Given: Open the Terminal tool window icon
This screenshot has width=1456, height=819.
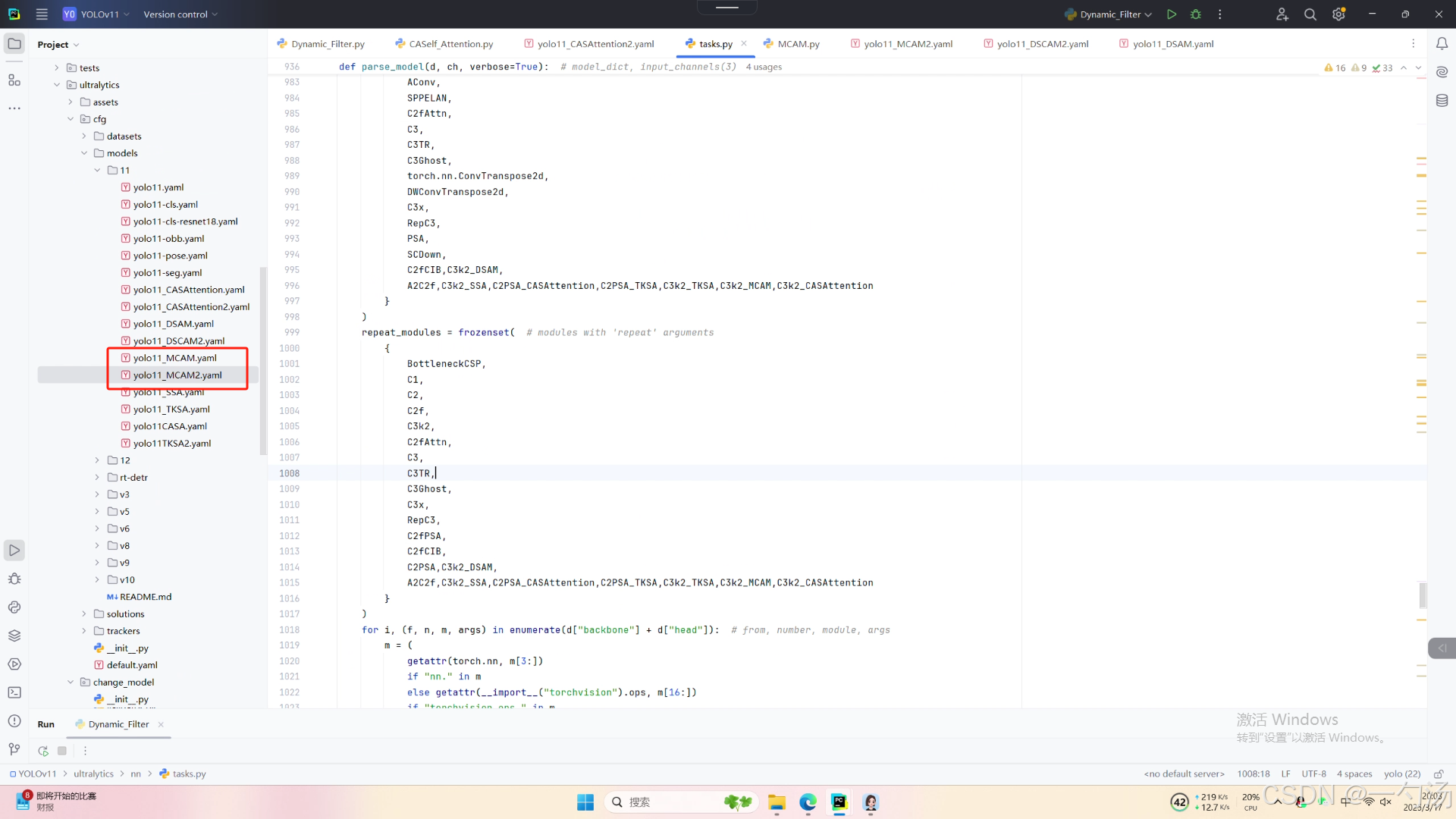Looking at the screenshot, I should click(x=14, y=692).
